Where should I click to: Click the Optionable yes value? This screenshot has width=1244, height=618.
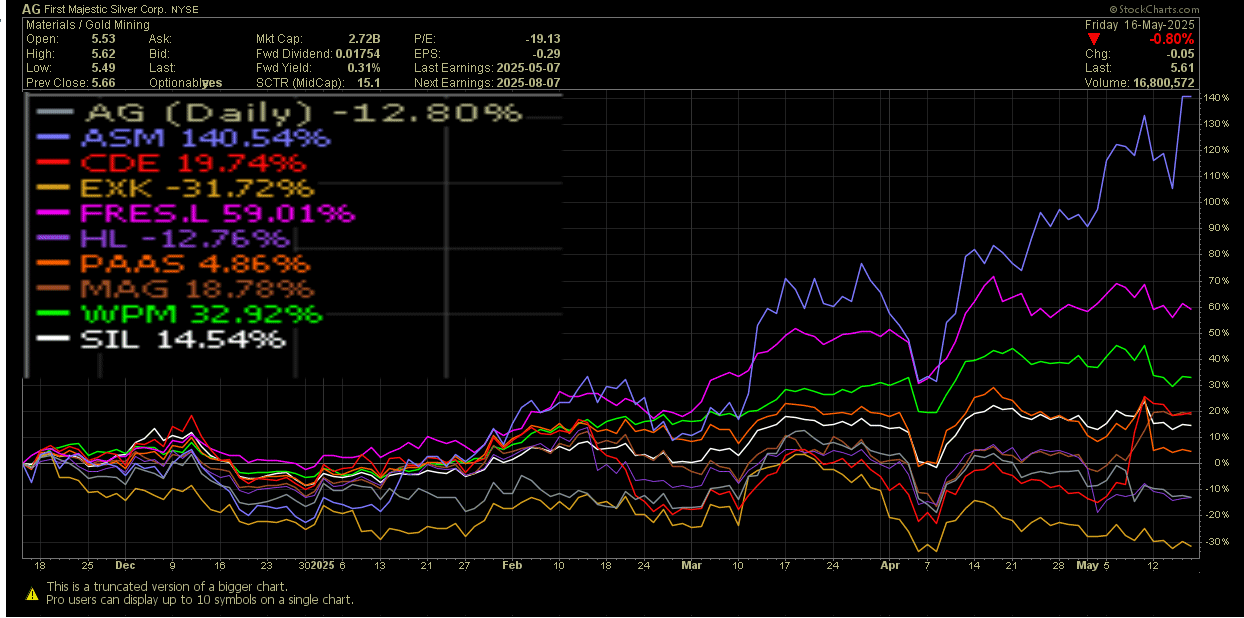tap(212, 83)
